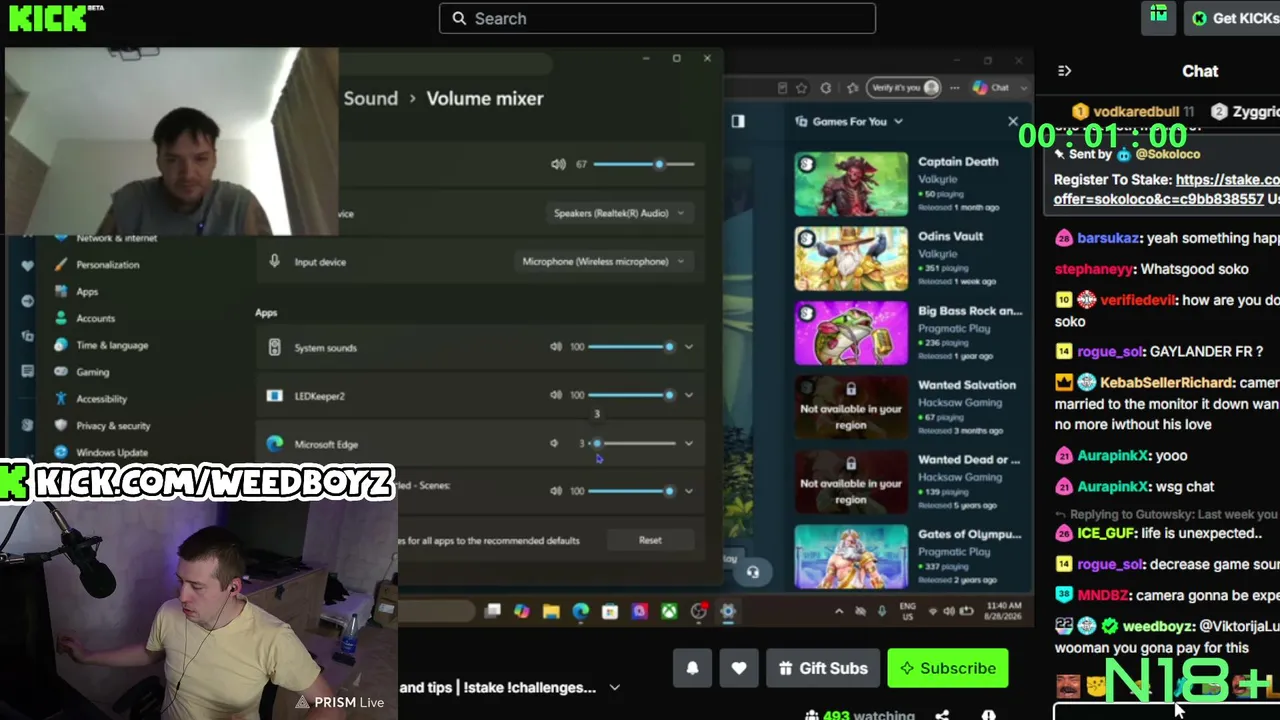Click the Gift Subs button
The image size is (1280, 720).
coord(823,668)
